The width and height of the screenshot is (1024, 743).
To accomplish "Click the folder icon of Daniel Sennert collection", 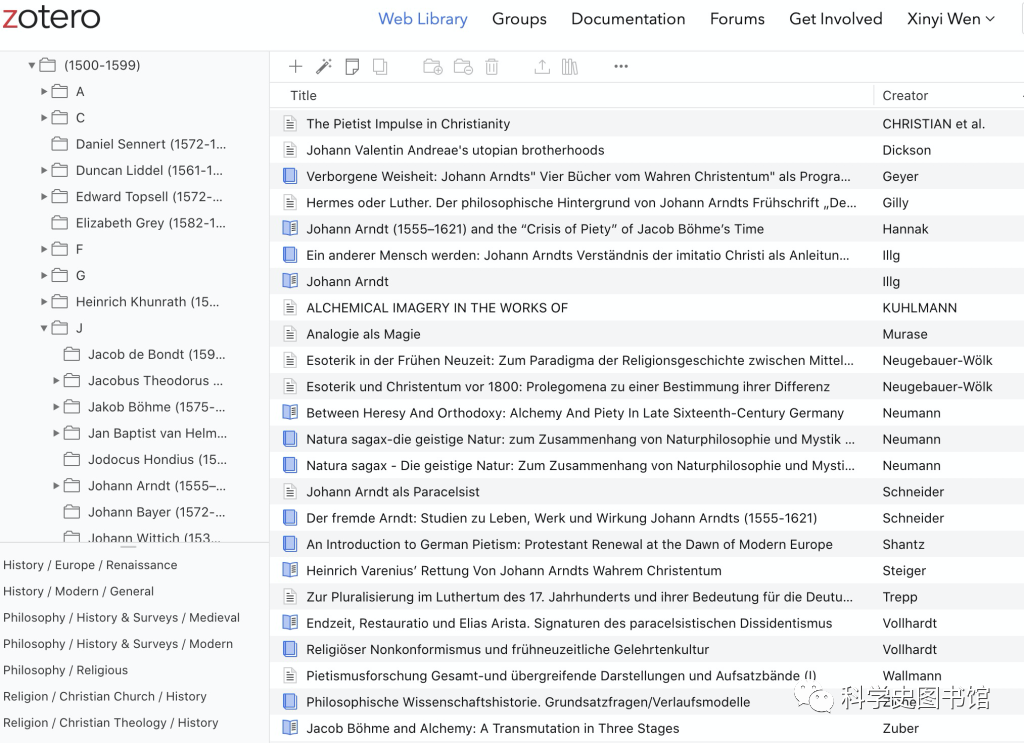I will (x=59, y=144).
